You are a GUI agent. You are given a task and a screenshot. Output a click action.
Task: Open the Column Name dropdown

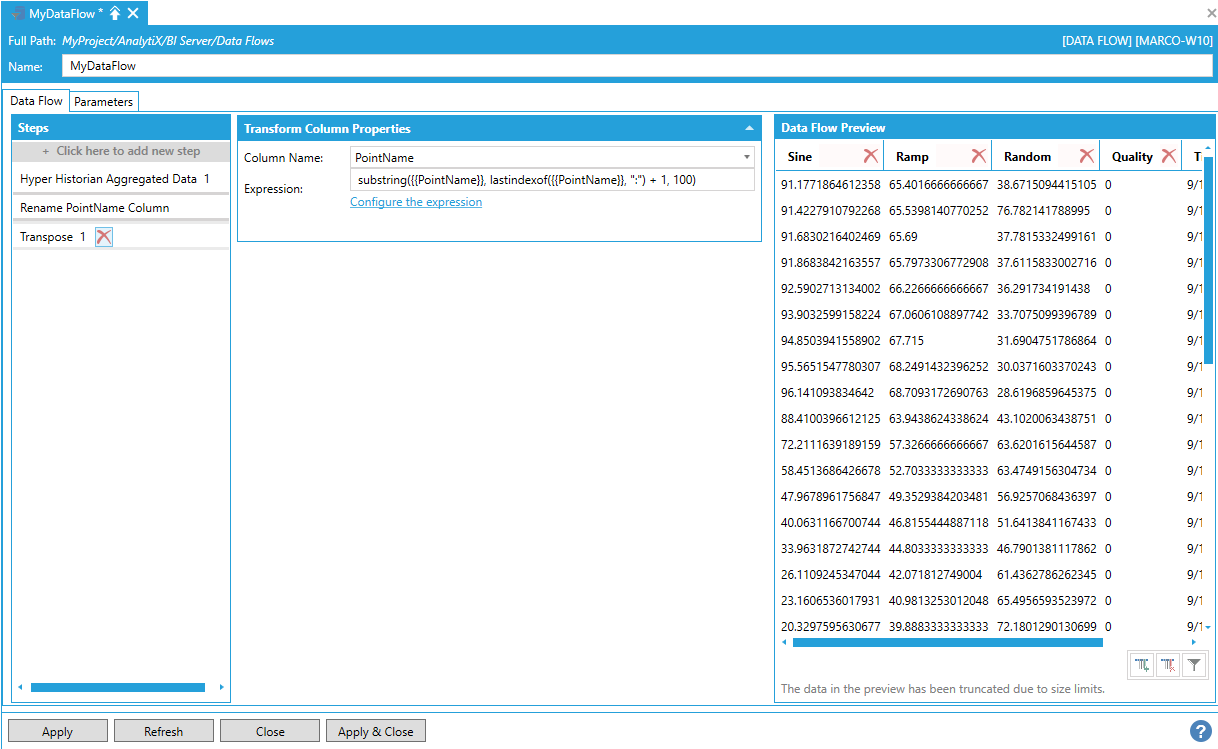tap(747, 157)
